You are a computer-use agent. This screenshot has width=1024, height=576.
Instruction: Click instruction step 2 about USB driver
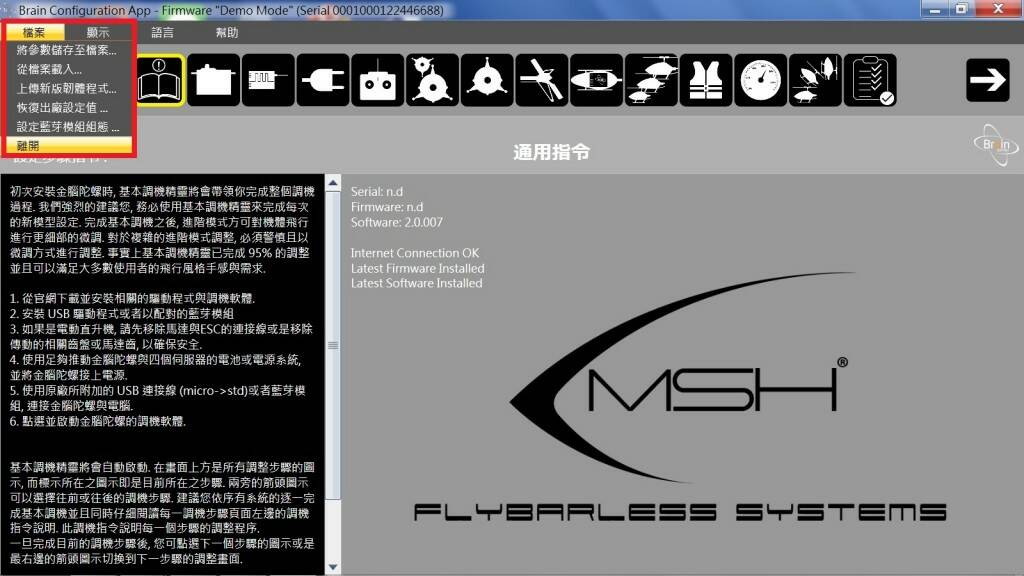(x=122, y=313)
